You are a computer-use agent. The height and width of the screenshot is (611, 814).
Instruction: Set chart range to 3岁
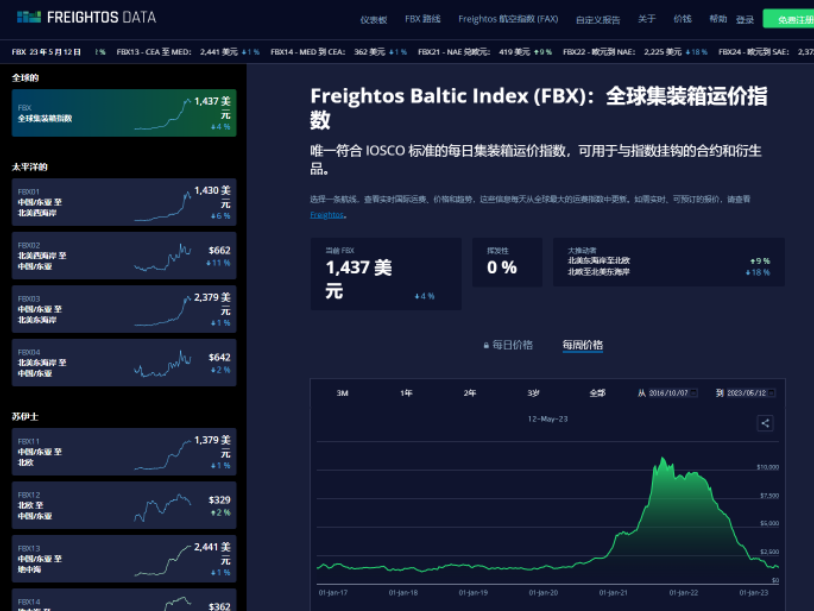click(x=533, y=393)
